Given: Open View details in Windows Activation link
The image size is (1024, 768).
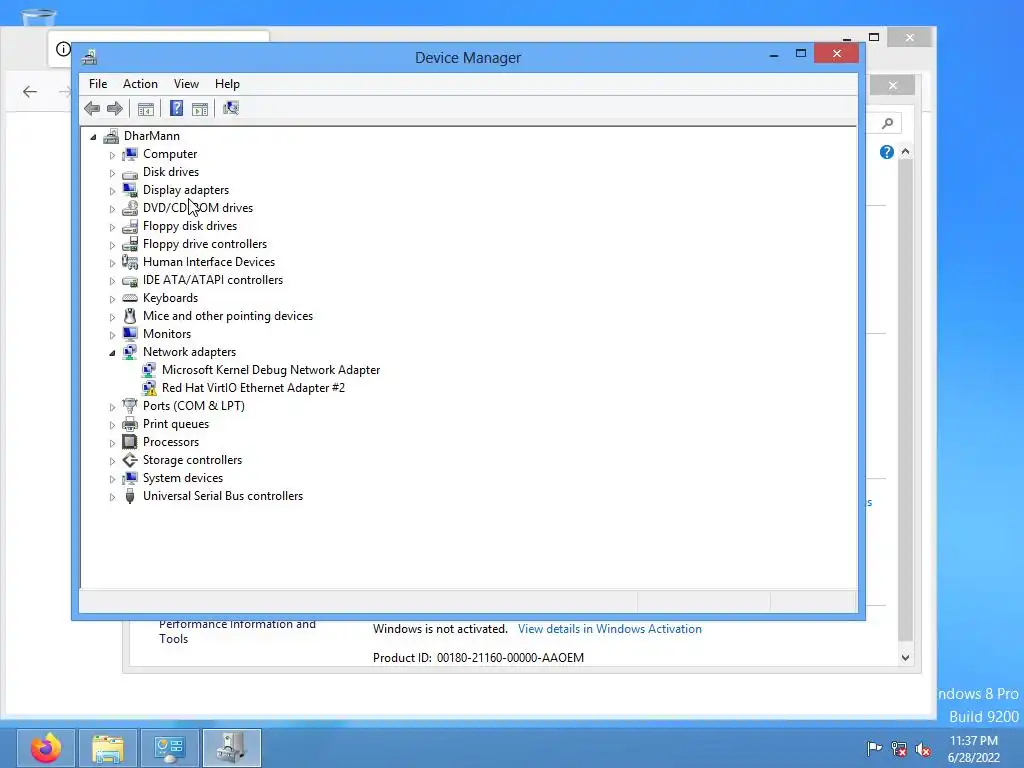Looking at the screenshot, I should pyautogui.click(x=610, y=629).
